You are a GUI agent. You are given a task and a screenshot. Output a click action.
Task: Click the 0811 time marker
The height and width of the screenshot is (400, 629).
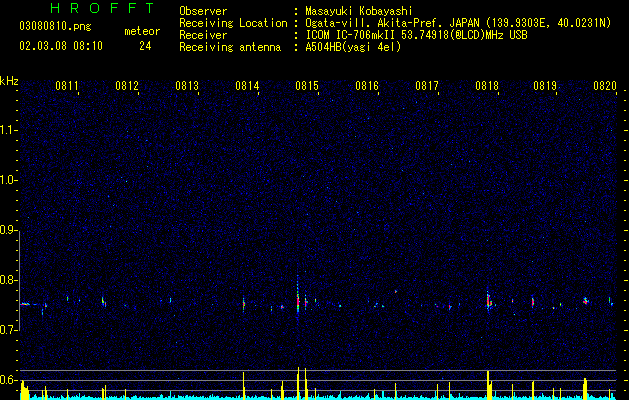tap(67, 86)
